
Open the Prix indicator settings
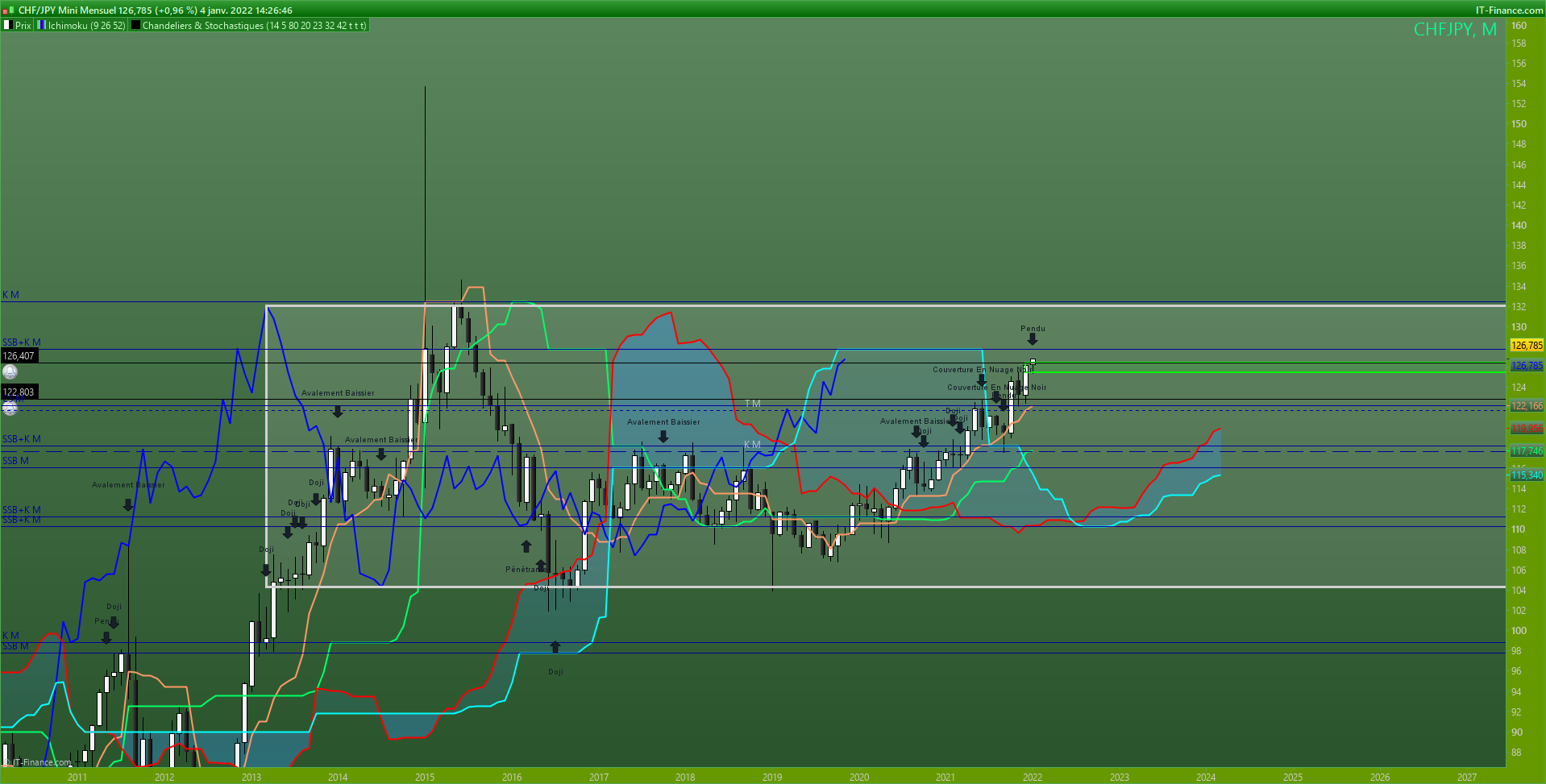[18, 26]
